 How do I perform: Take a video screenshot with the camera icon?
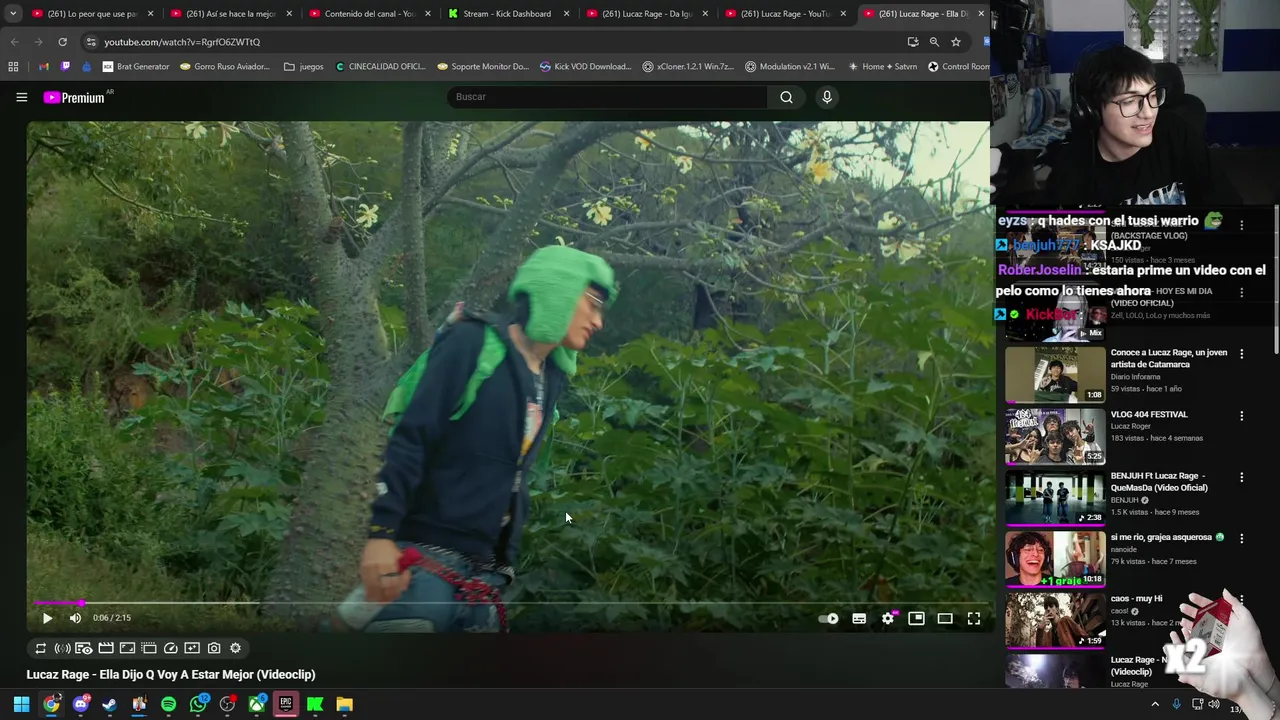click(x=214, y=648)
